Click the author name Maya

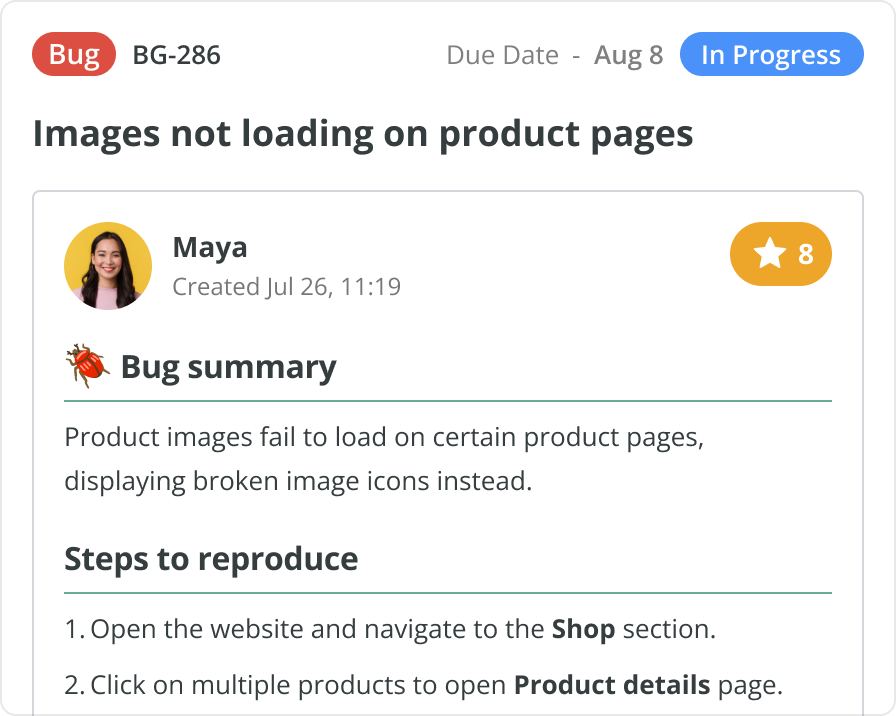[x=210, y=247]
